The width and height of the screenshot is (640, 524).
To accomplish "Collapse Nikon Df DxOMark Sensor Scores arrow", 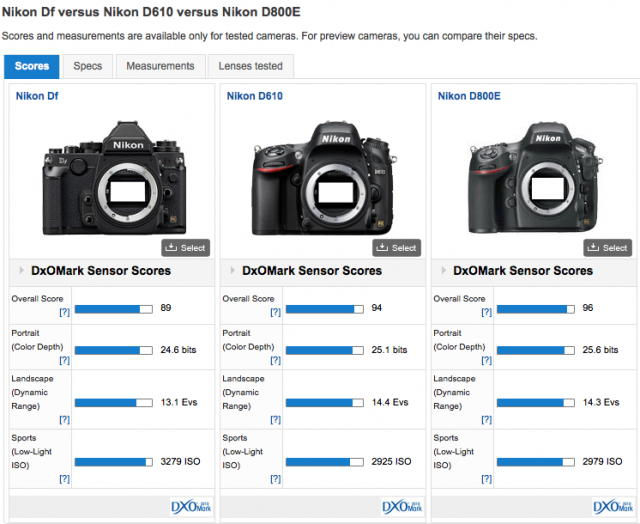I will 21,270.
